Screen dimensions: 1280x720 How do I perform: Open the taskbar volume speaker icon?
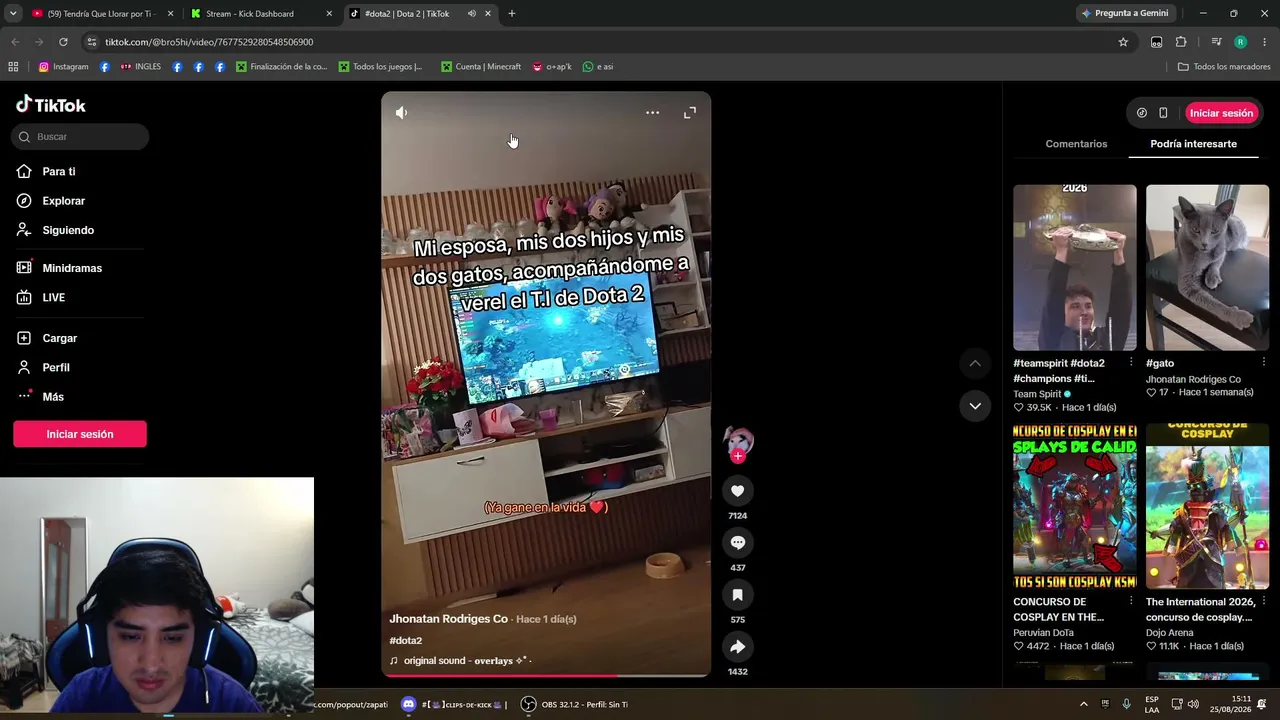[1193, 704]
